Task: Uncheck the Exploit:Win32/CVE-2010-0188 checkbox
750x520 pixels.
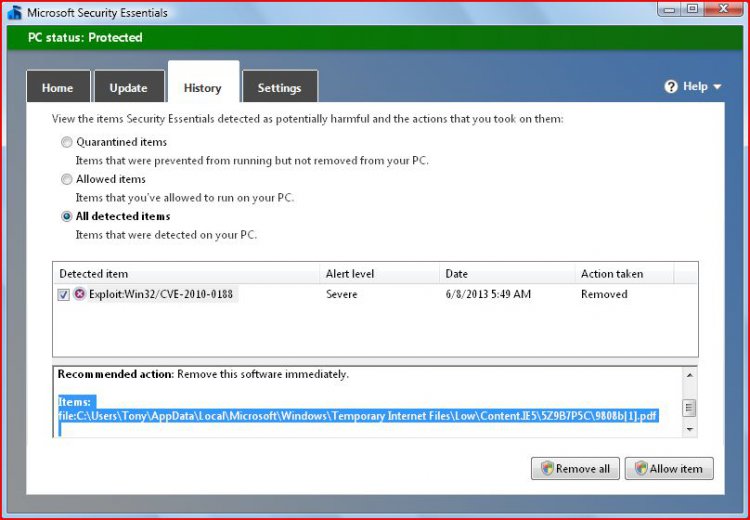Action: point(64,294)
